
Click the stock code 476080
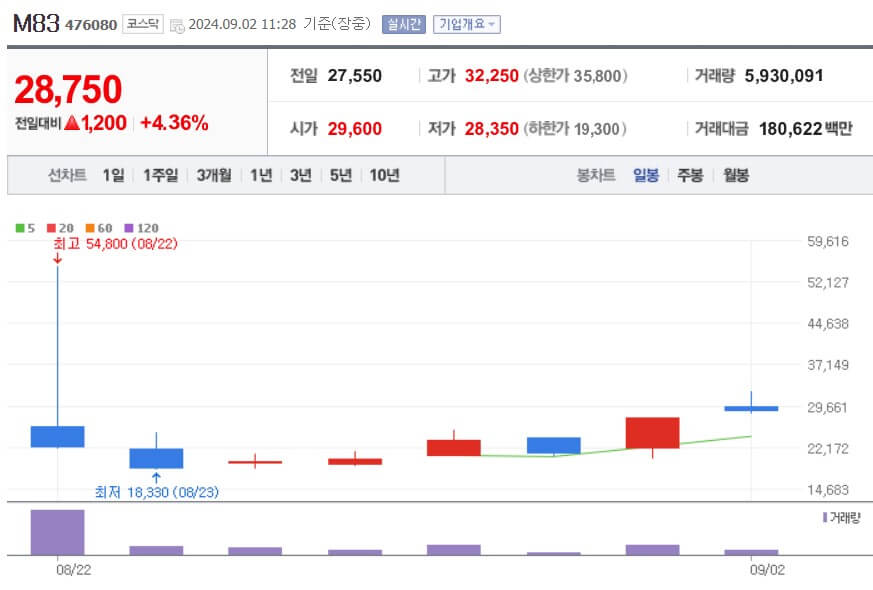(x=91, y=25)
